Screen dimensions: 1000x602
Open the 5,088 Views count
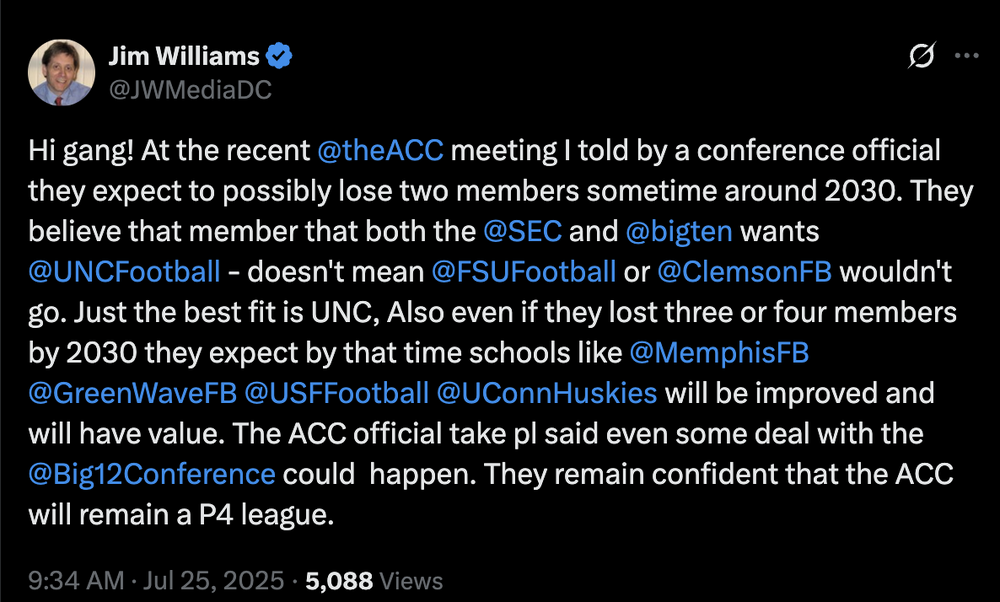tap(374, 580)
